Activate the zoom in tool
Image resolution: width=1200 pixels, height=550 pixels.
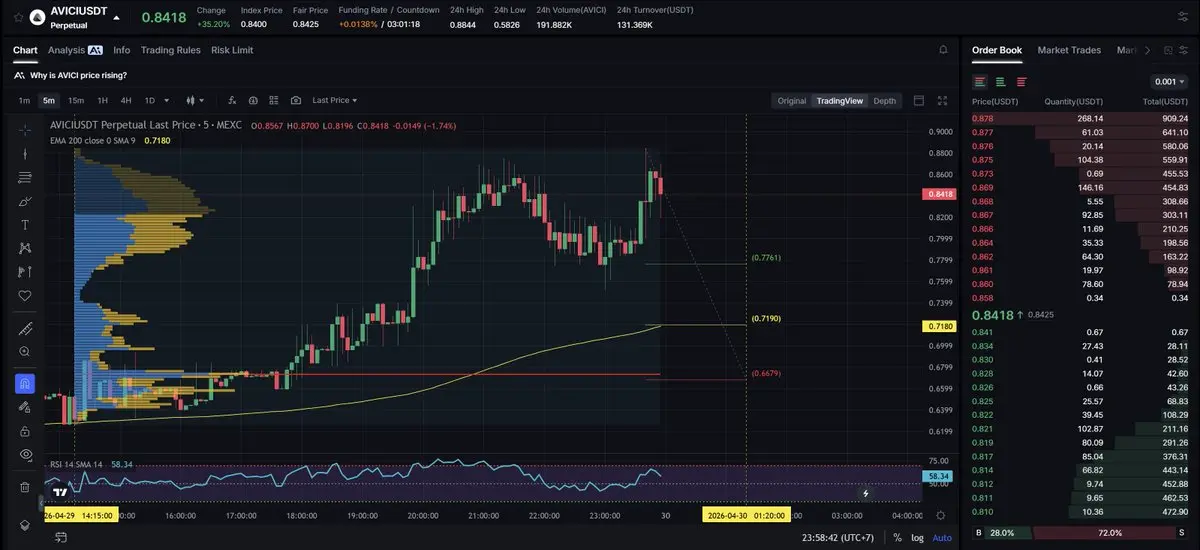click(x=25, y=351)
